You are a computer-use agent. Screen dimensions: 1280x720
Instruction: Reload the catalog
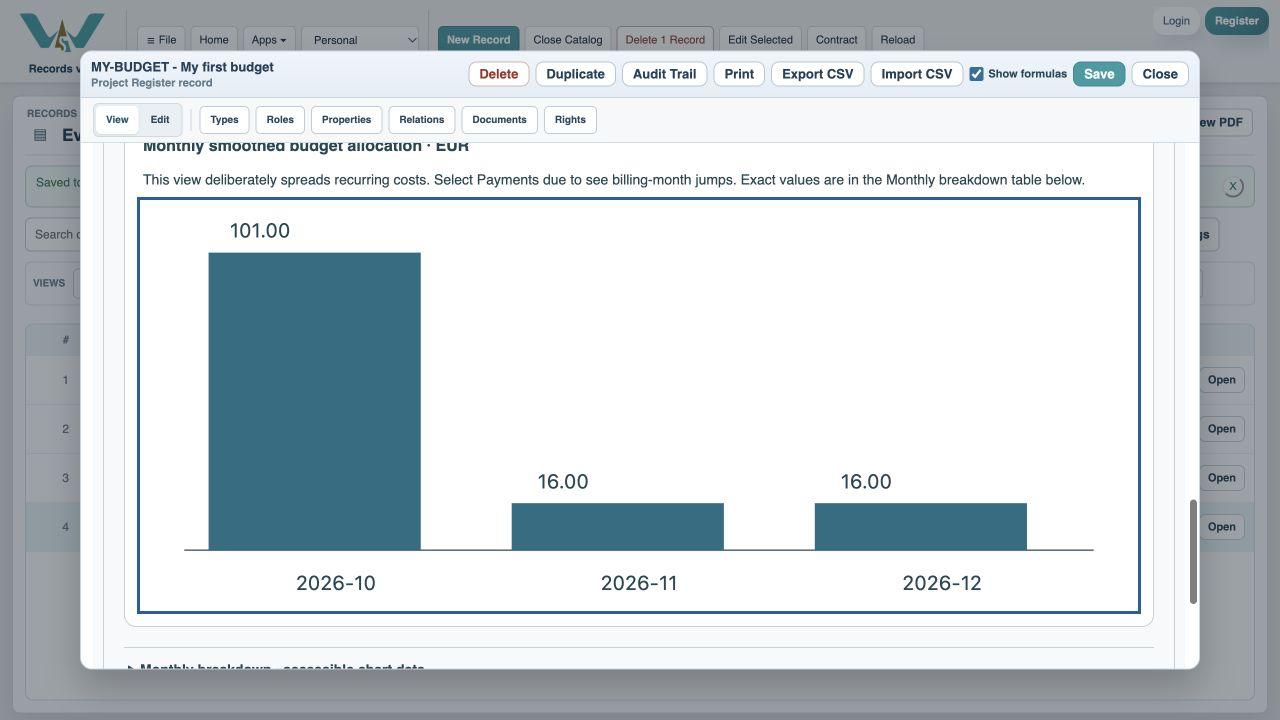point(897,40)
